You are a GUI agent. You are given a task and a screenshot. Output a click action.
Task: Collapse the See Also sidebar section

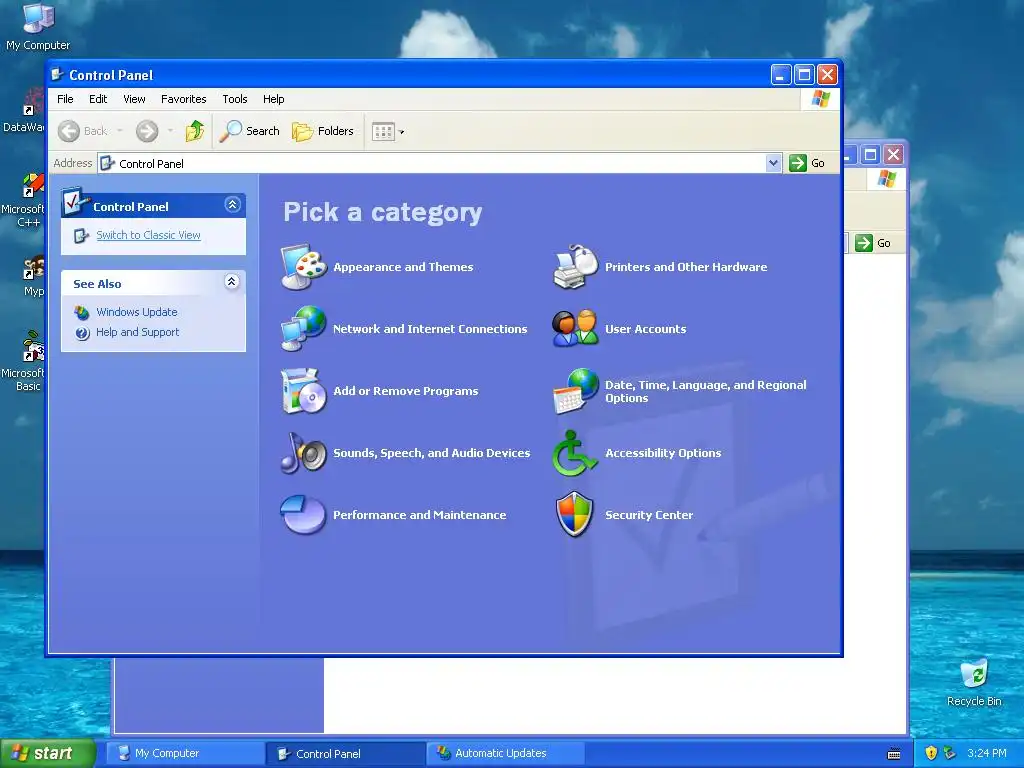pyautogui.click(x=232, y=281)
